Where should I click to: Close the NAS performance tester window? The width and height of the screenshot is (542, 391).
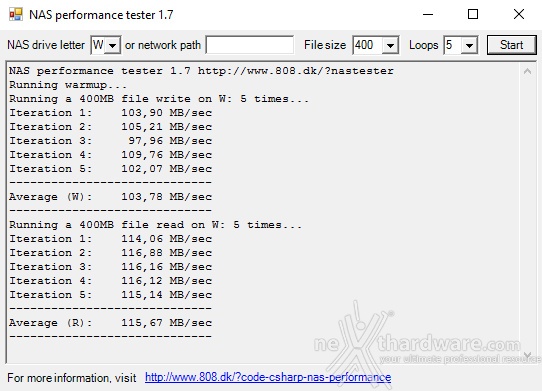519,15
